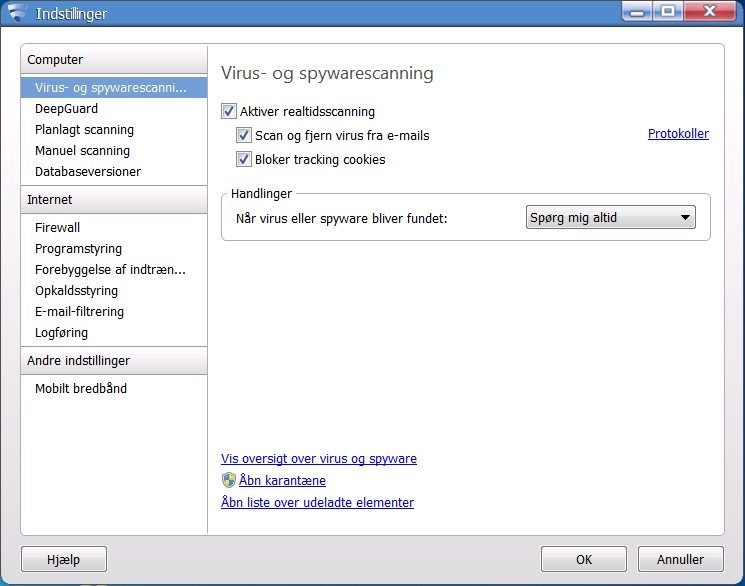Maximize the Indstillinger window
The image size is (745, 586).
tap(668, 11)
